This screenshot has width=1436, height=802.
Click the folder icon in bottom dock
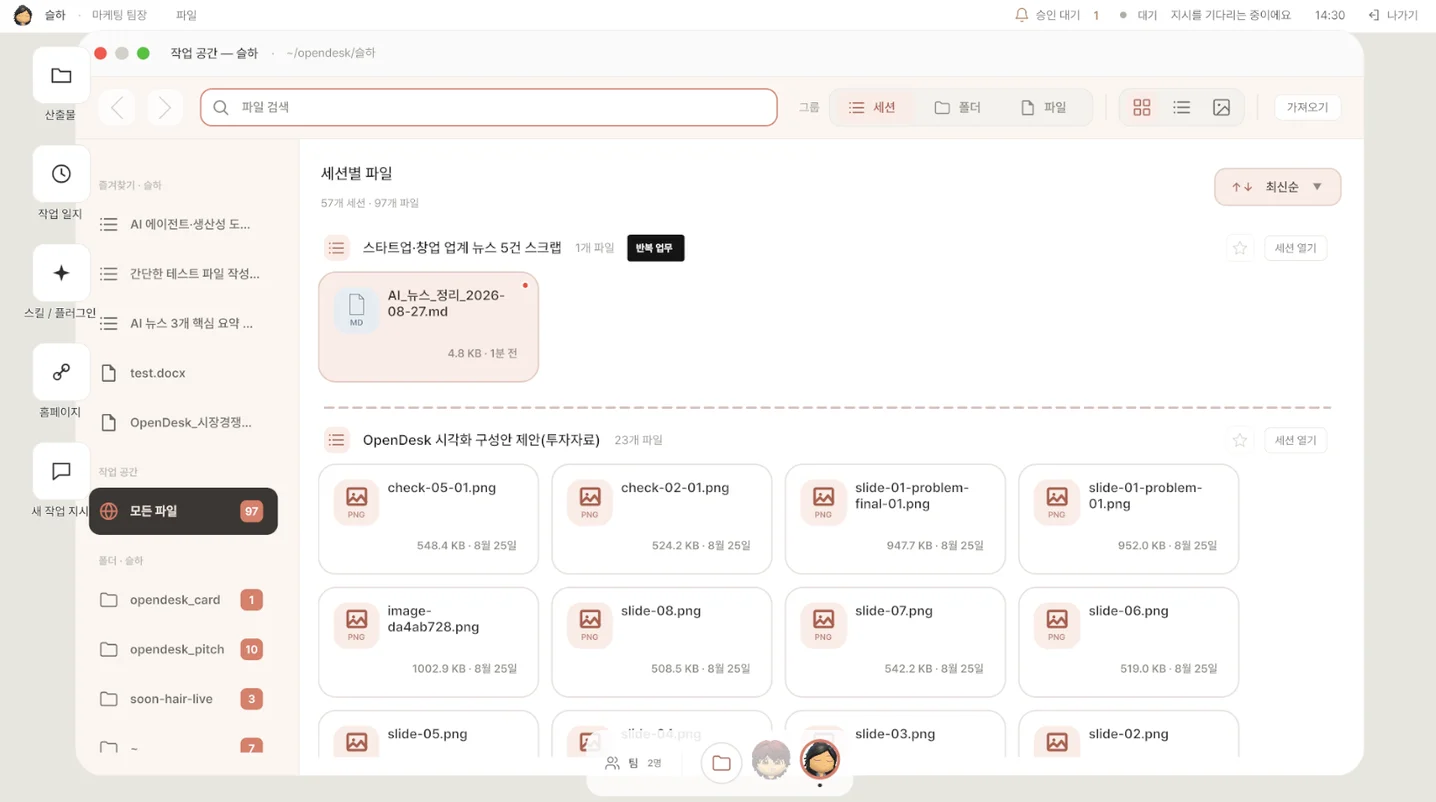click(721, 763)
